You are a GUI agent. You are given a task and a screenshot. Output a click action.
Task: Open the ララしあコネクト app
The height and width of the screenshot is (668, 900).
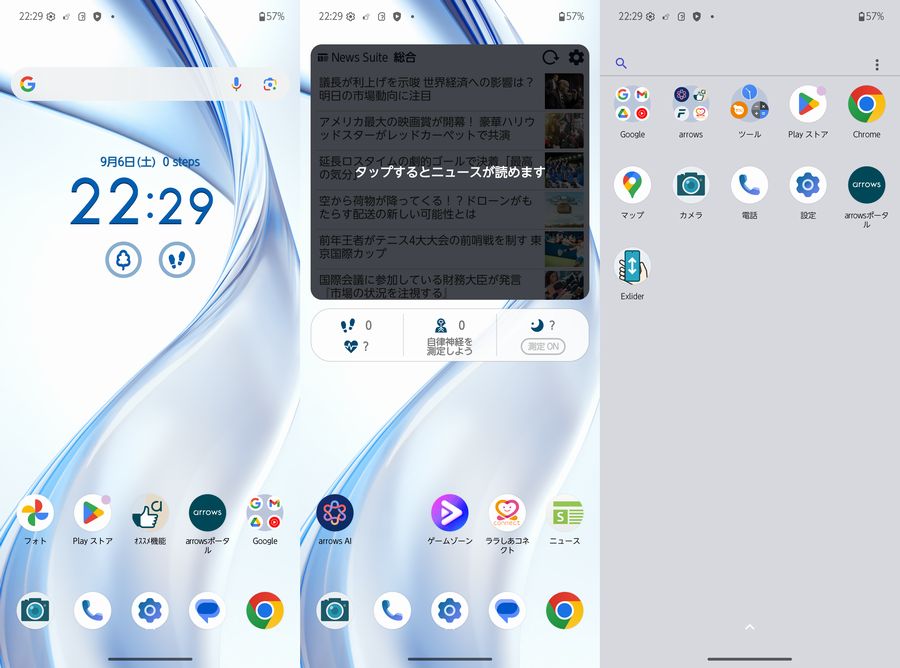click(507, 513)
